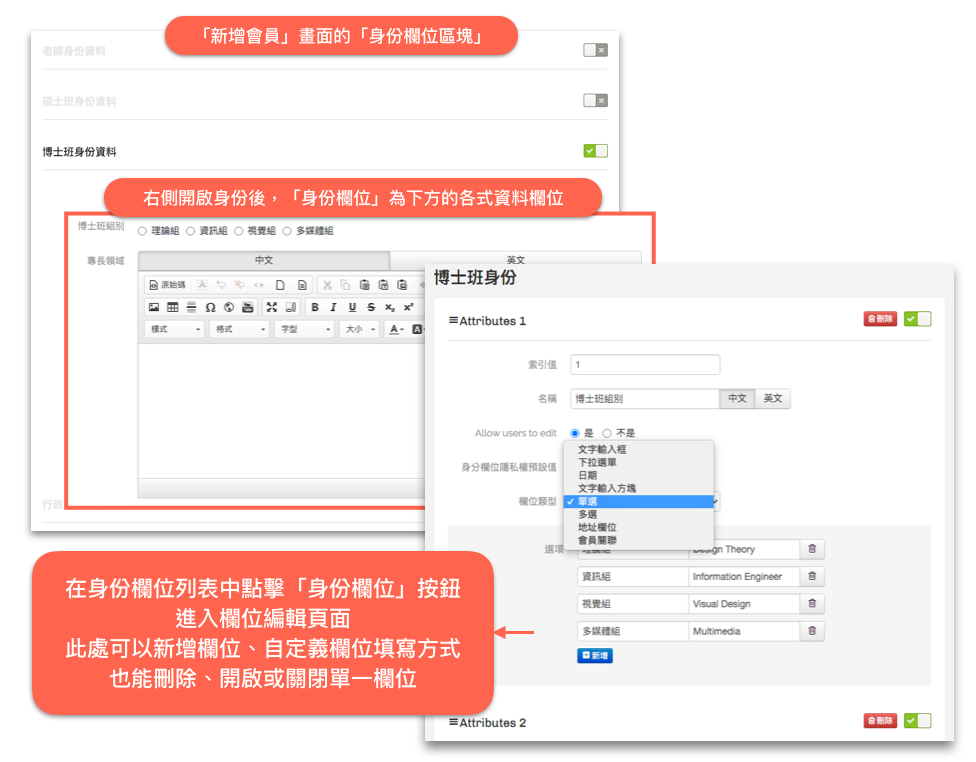Click the maximize editor icon
This screenshot has width=976, height=762.
point(271,307)
